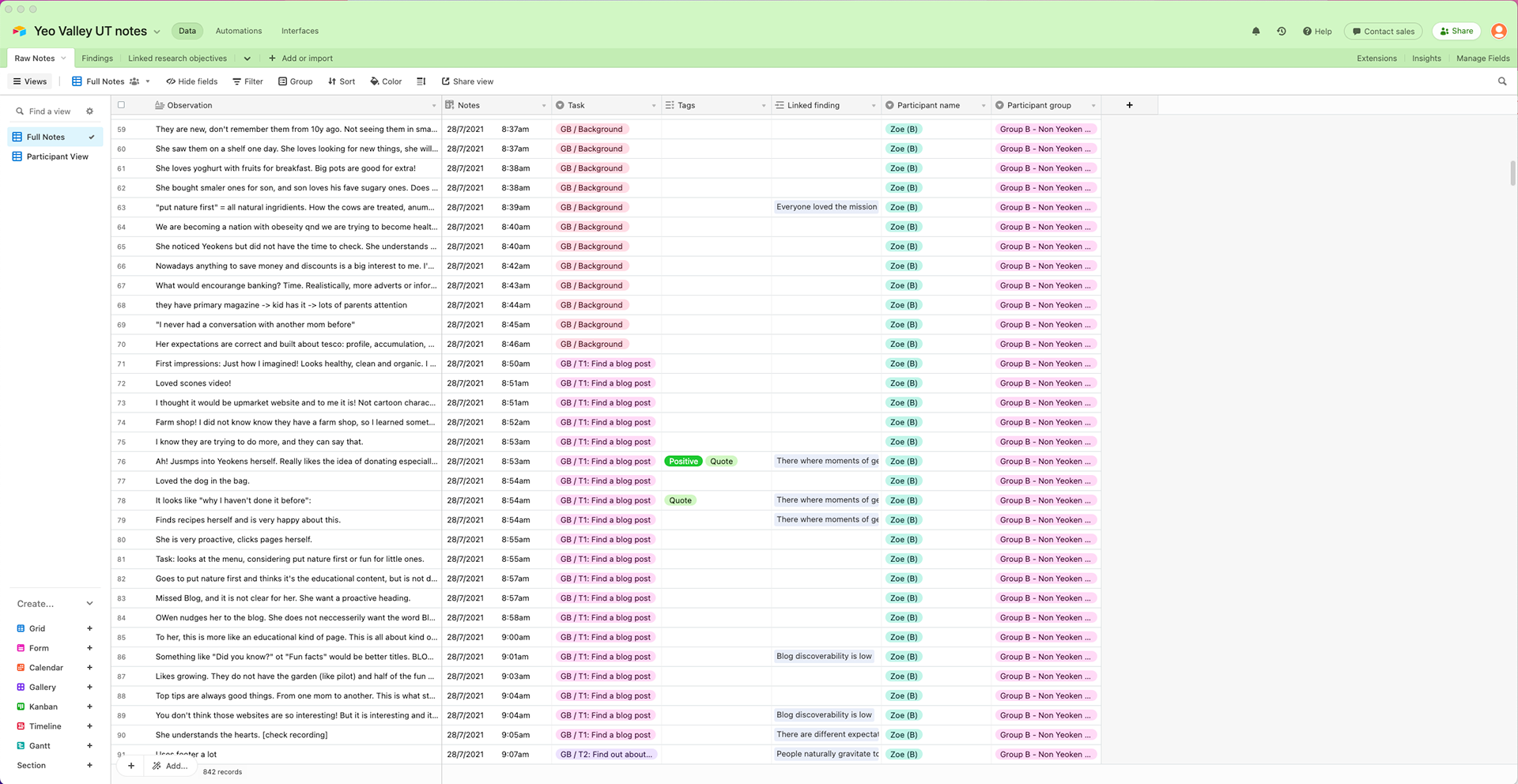Toggle the Views sidebar
Viewport: 1518px width, 784px height.
[x=30, y=81]
